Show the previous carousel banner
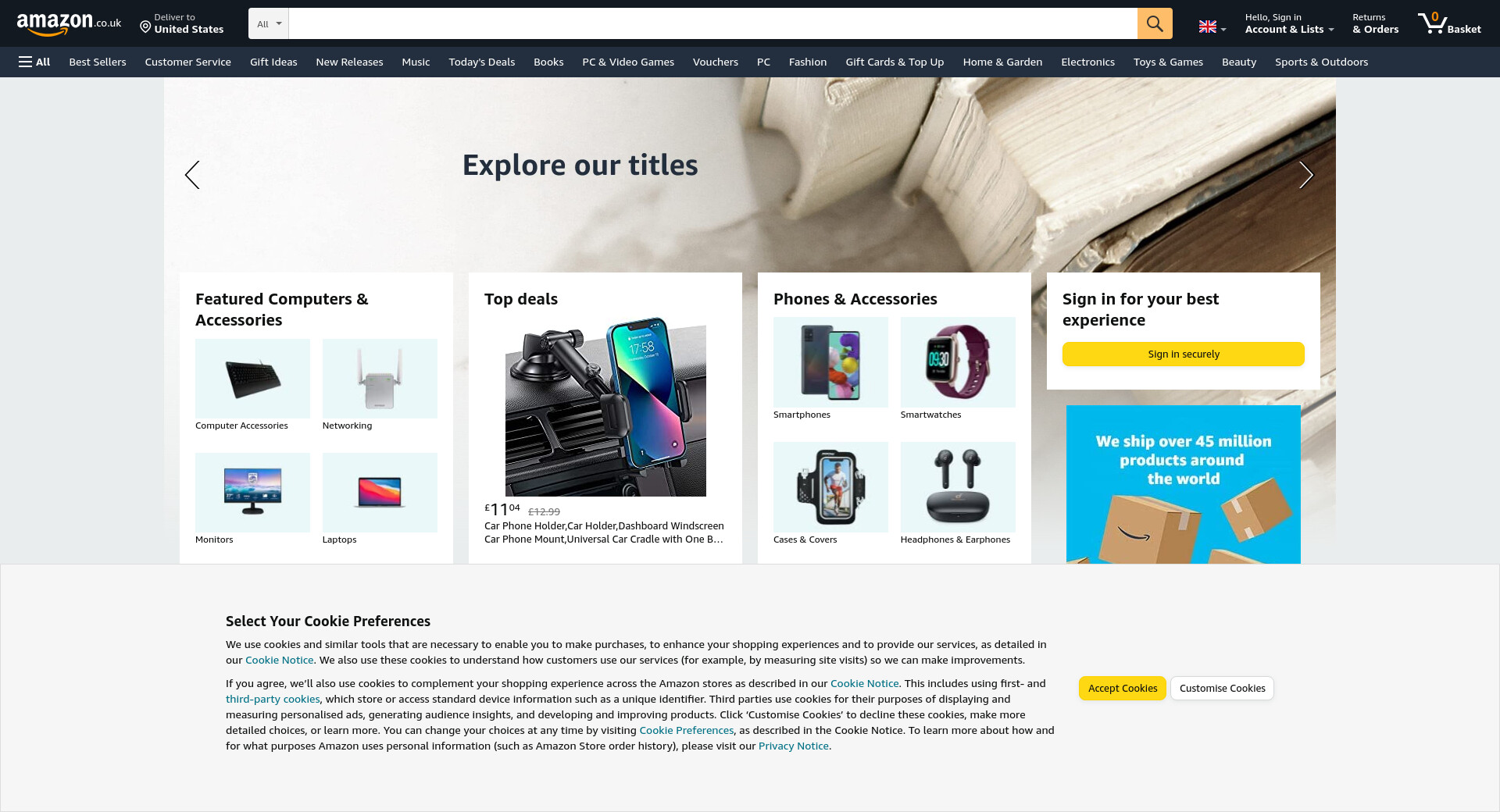Viewport: 1500px width, 812px height. click(x=192, y=175)
